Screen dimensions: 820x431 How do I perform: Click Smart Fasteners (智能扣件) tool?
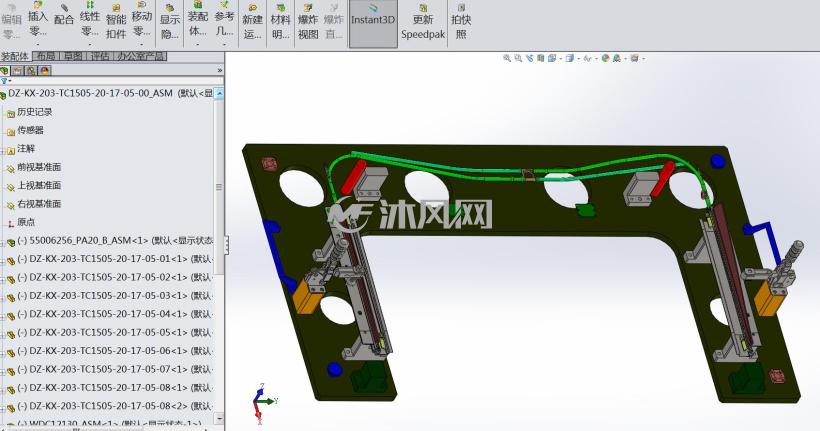(x=116, y=21)
